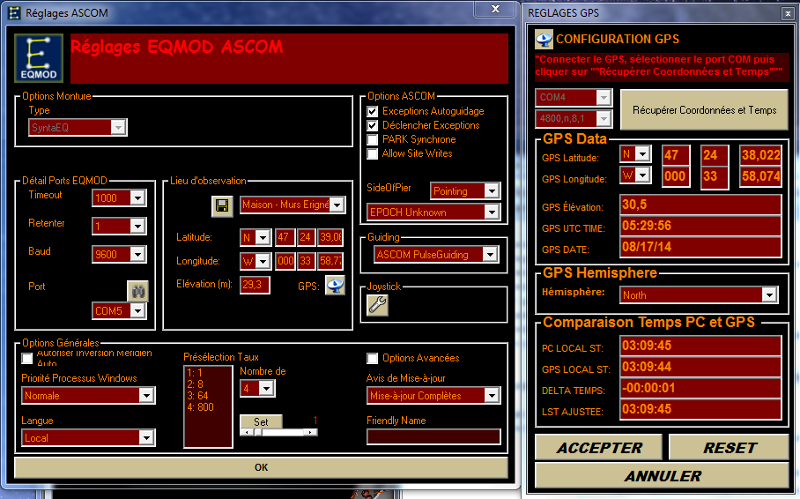
Task: Open joystick configuration with the wrench icon
Action: [378, 307]
